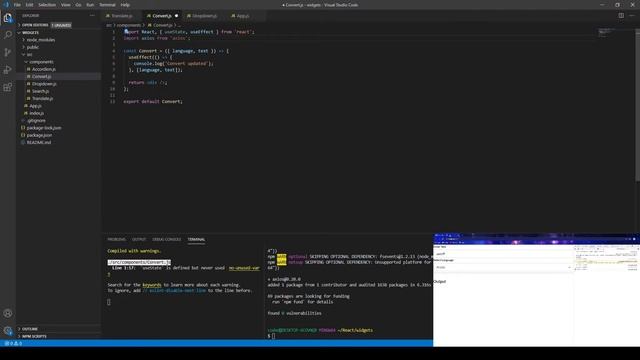Open the Selection menu
Viewport: 640px width, 360px height.
pos(47,5)
